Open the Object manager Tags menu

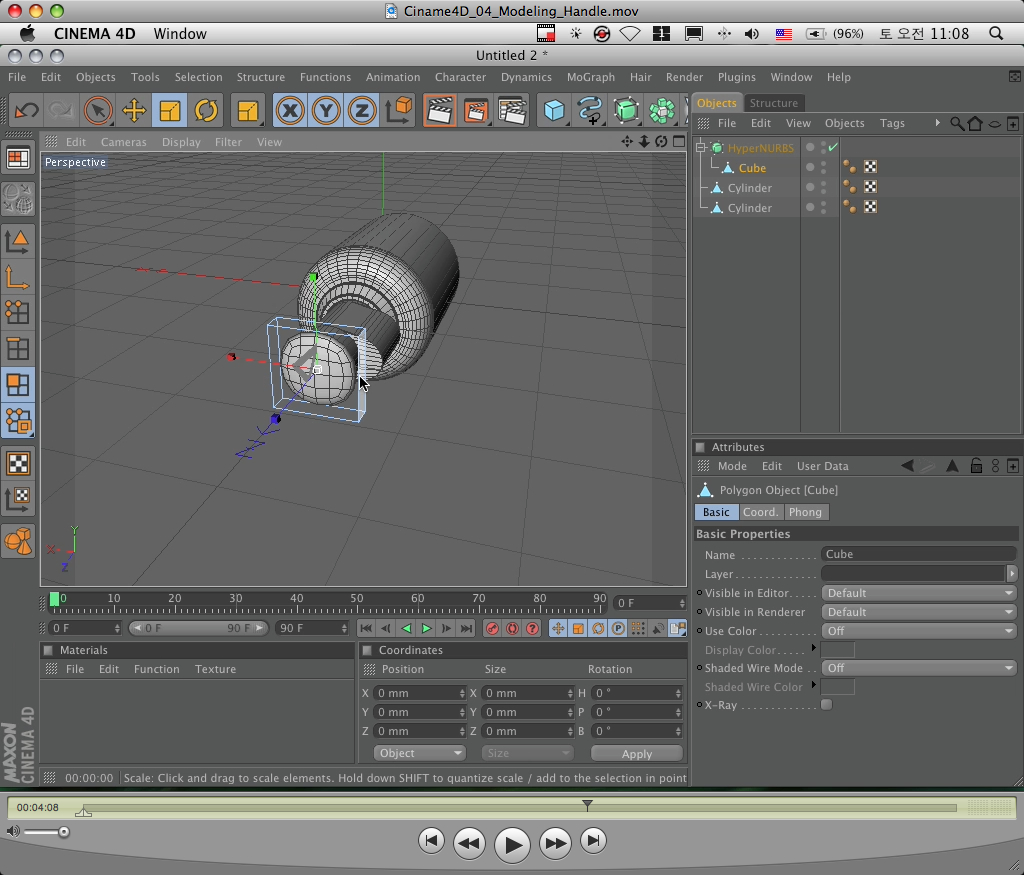point(892,123)
